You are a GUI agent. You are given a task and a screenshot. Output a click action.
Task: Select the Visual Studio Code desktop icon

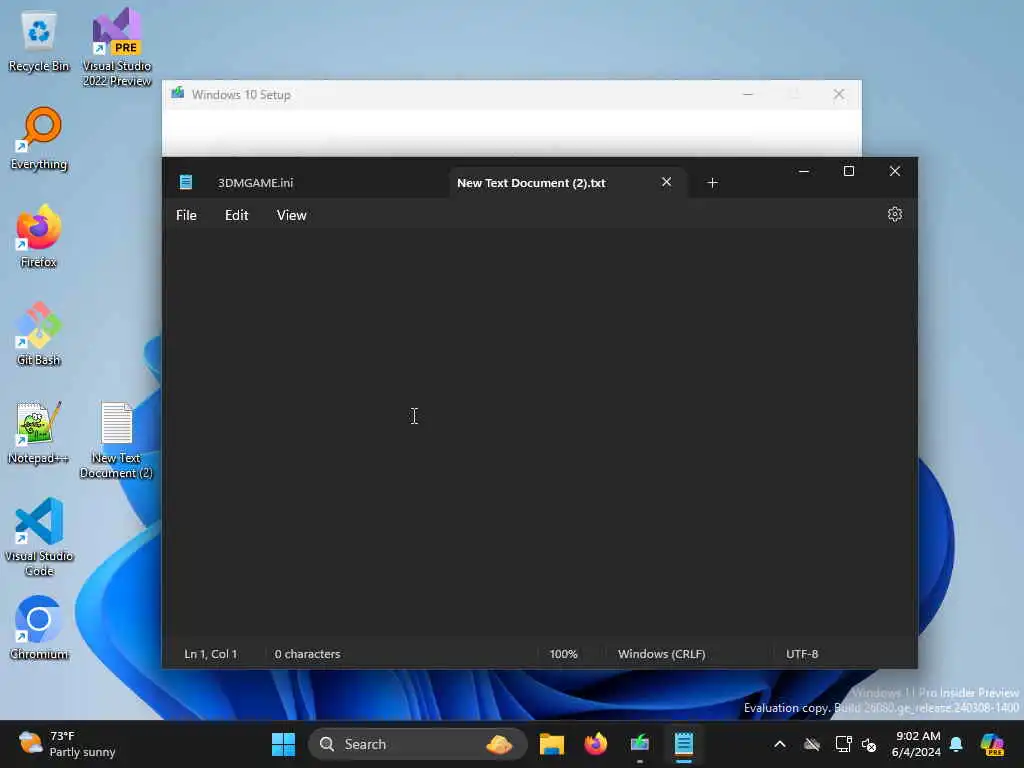pyautogui.click(x=39, y=537)
